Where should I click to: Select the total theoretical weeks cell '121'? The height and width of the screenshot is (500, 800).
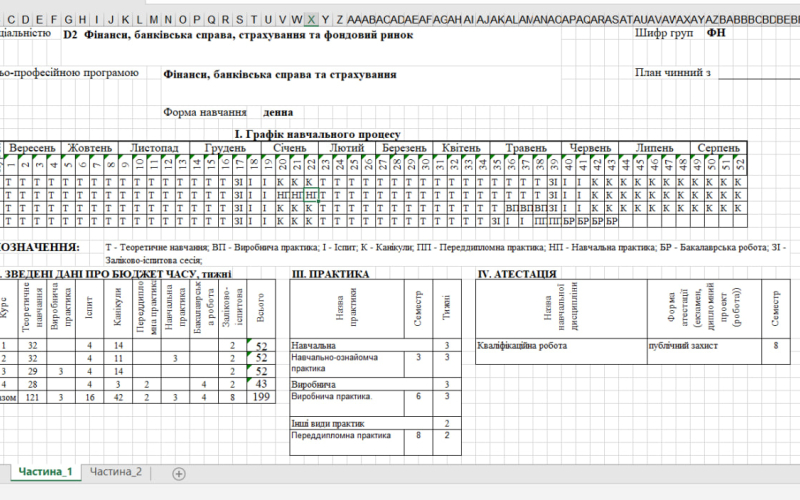(32, 397)
